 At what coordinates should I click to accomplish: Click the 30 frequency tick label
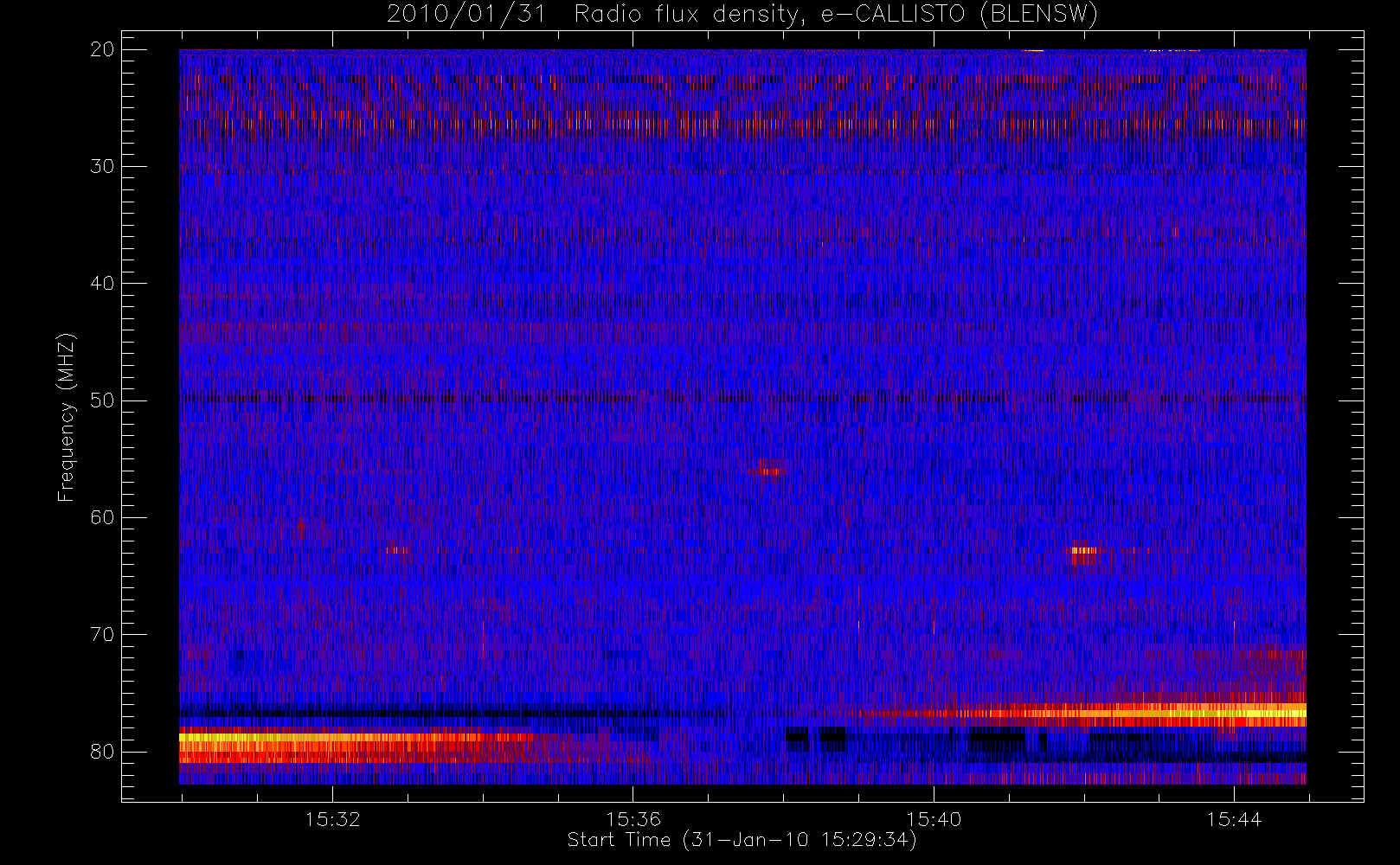click(x=103, y=166)
